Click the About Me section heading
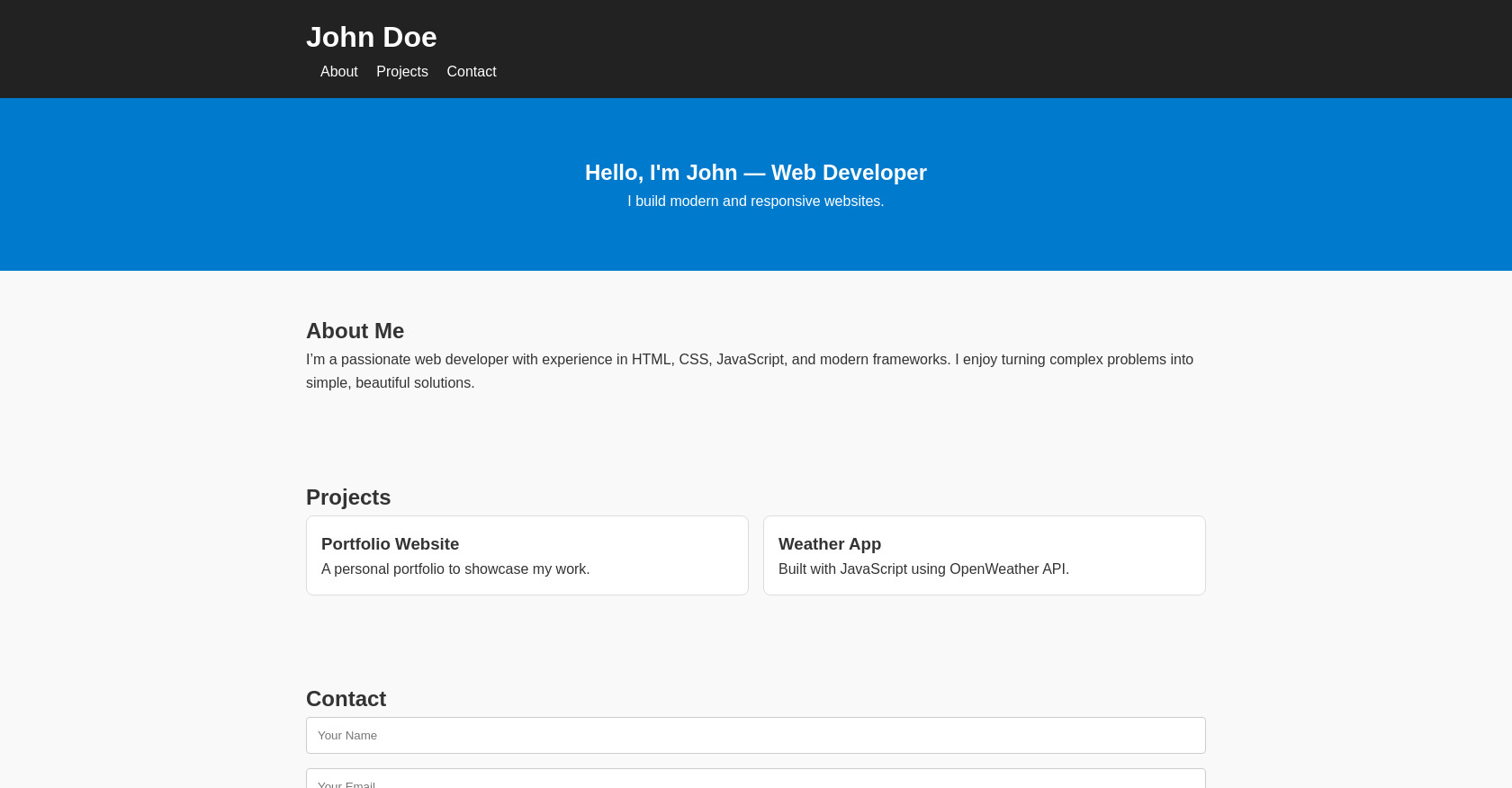This screenshot has width=1512, height=788. (x=355, y=331)
